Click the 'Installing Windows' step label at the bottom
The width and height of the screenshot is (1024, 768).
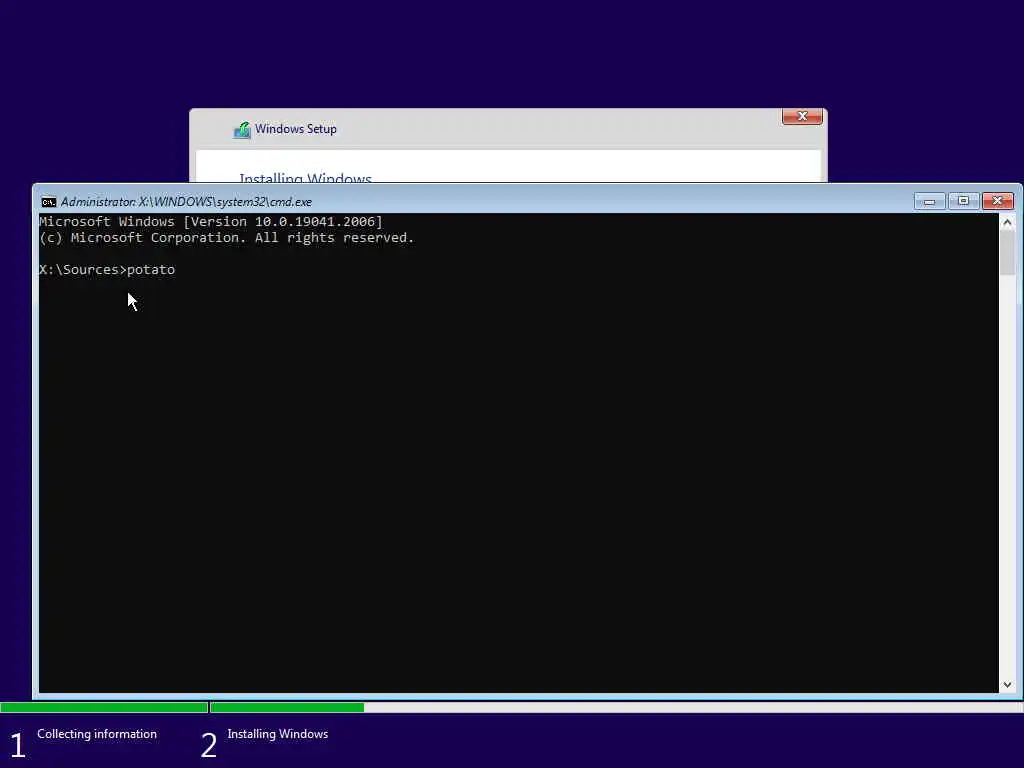[278, 734]
